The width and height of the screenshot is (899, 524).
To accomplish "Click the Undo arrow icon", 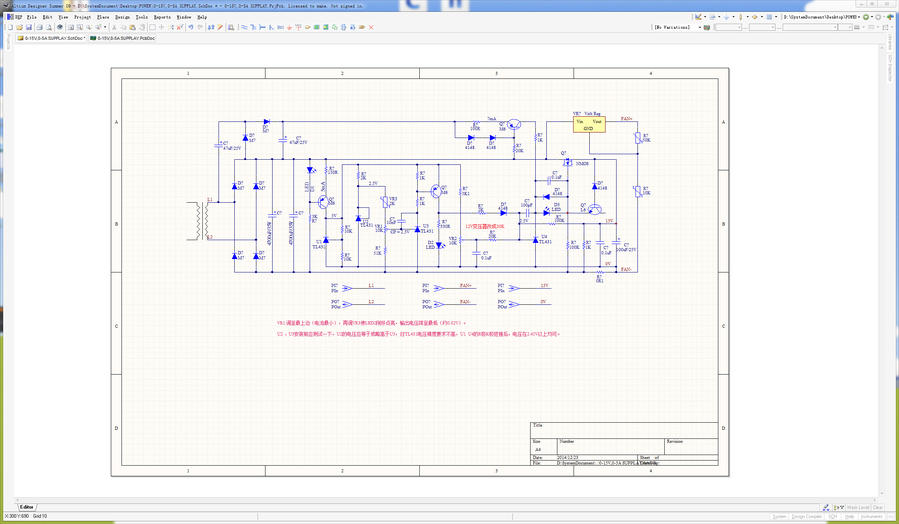I will 190,27.
